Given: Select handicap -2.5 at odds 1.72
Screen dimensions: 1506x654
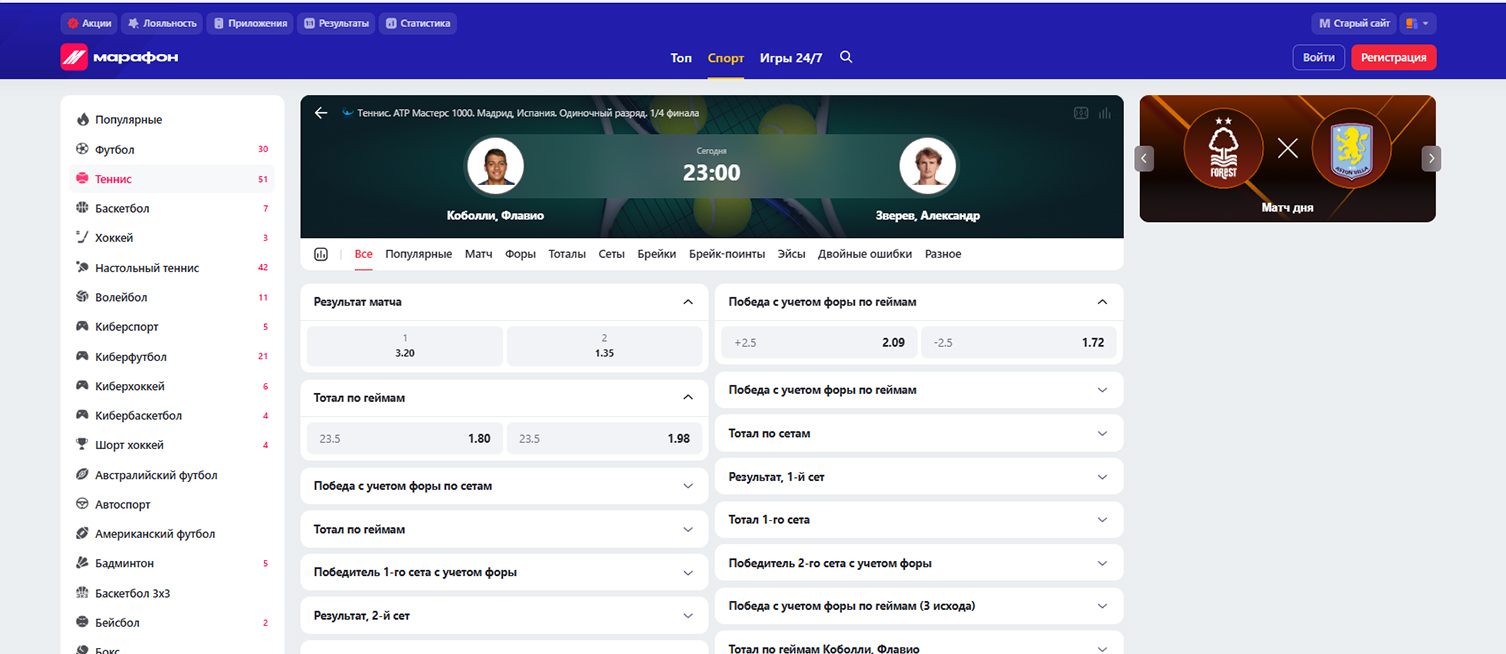Looking at the screenshot, I should point(1019,342).
